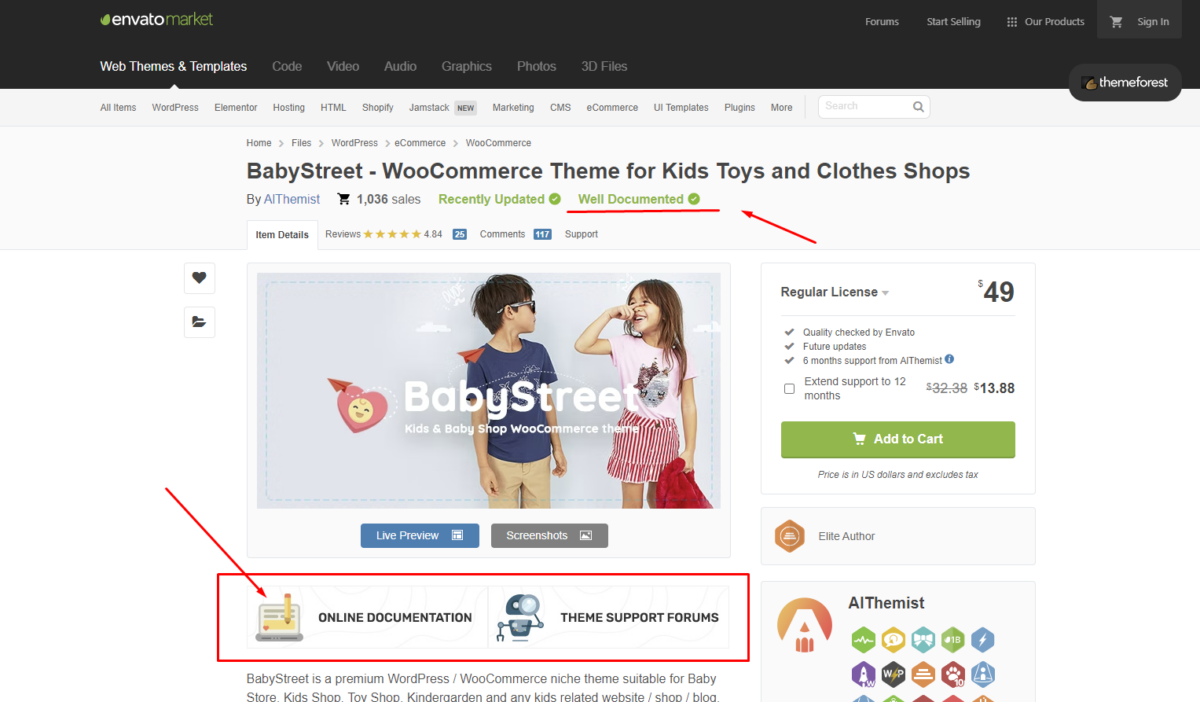Image resolution: width=1200 pixels, height=702 pixels.
Task: Open the Comments tab
Action: click(502, 234)
